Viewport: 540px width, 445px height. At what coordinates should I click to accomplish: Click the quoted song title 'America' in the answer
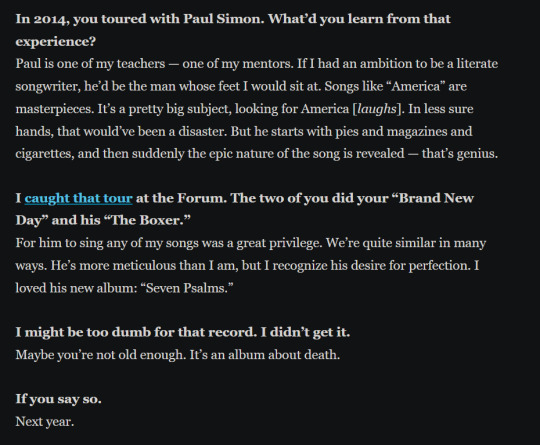[416, 86]
